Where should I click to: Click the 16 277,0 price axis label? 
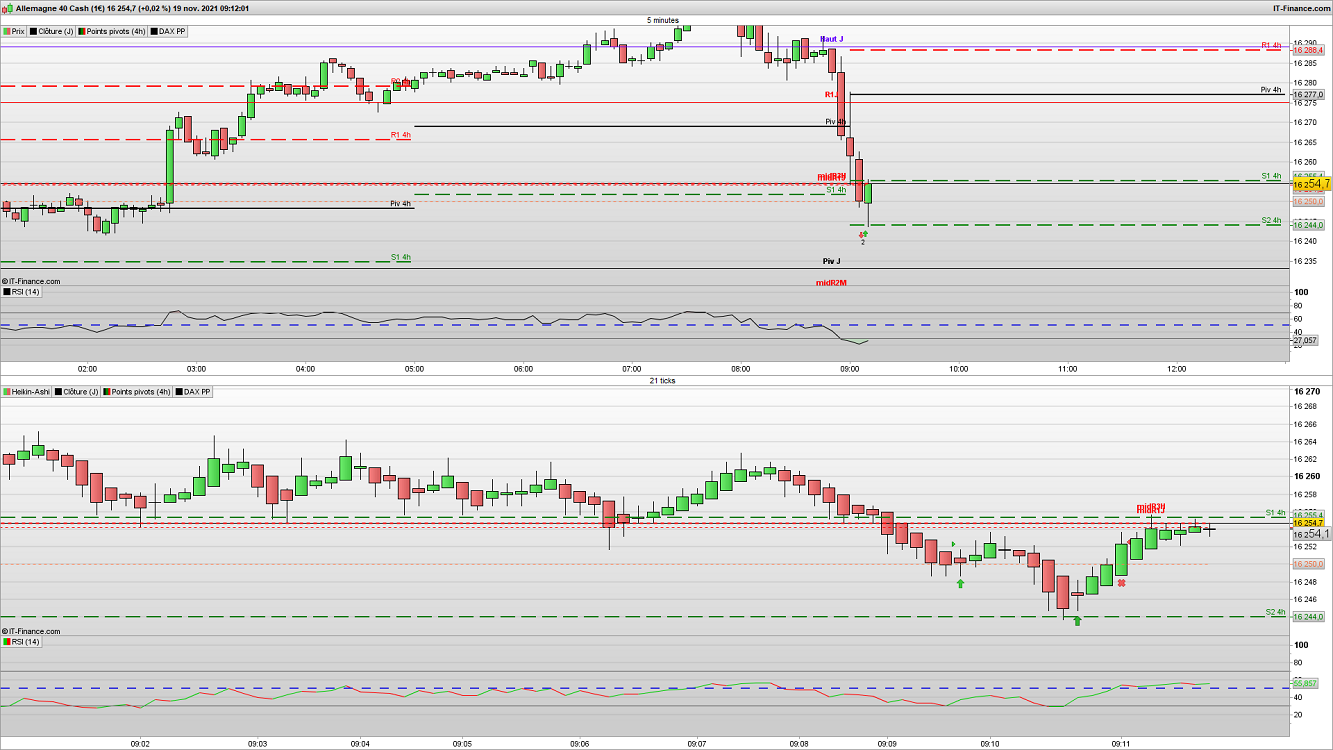pos(1308,95)
